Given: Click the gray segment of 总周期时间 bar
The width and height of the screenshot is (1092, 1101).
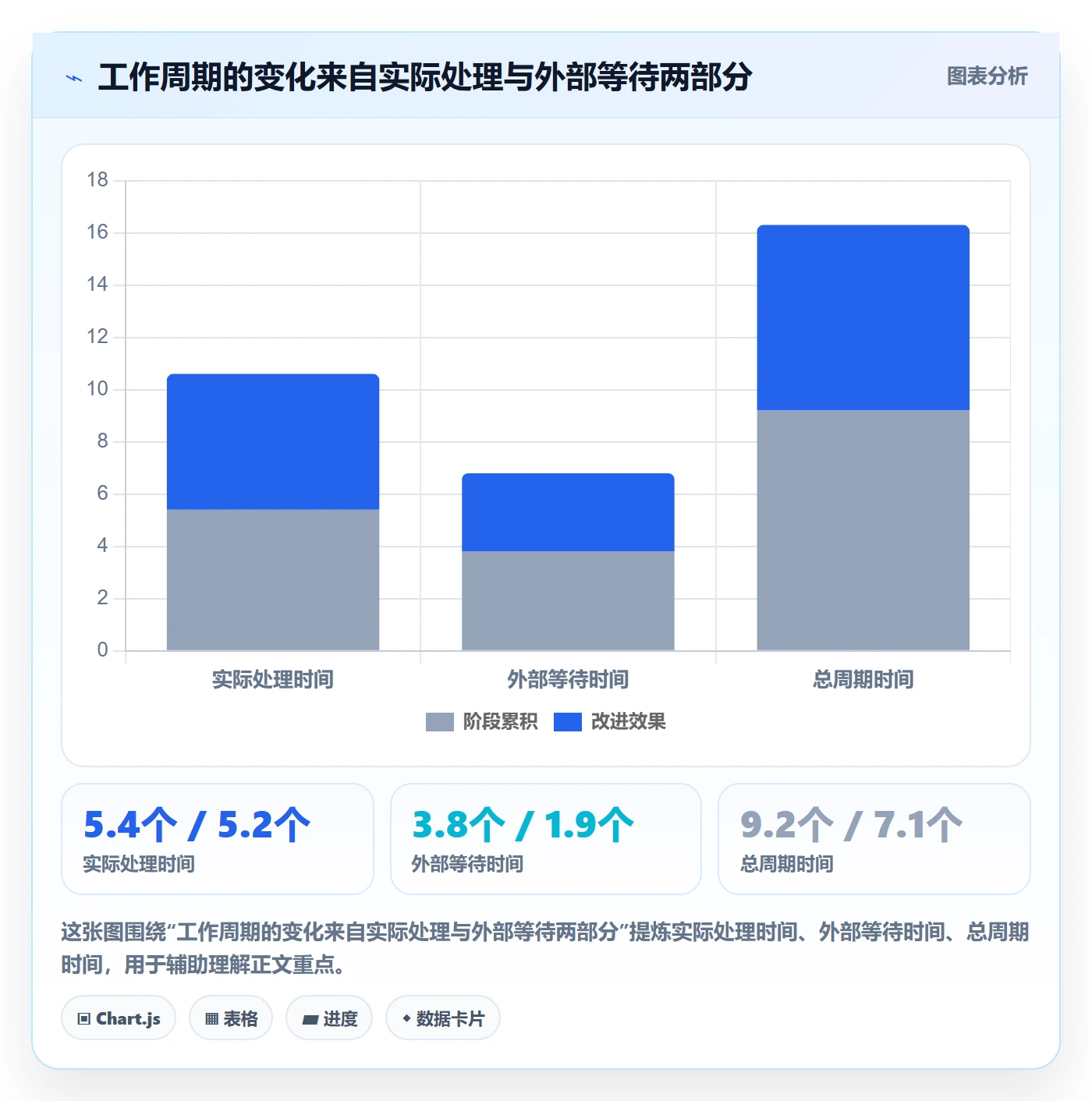Looking at the screenshot, I should tap(863, 530).
